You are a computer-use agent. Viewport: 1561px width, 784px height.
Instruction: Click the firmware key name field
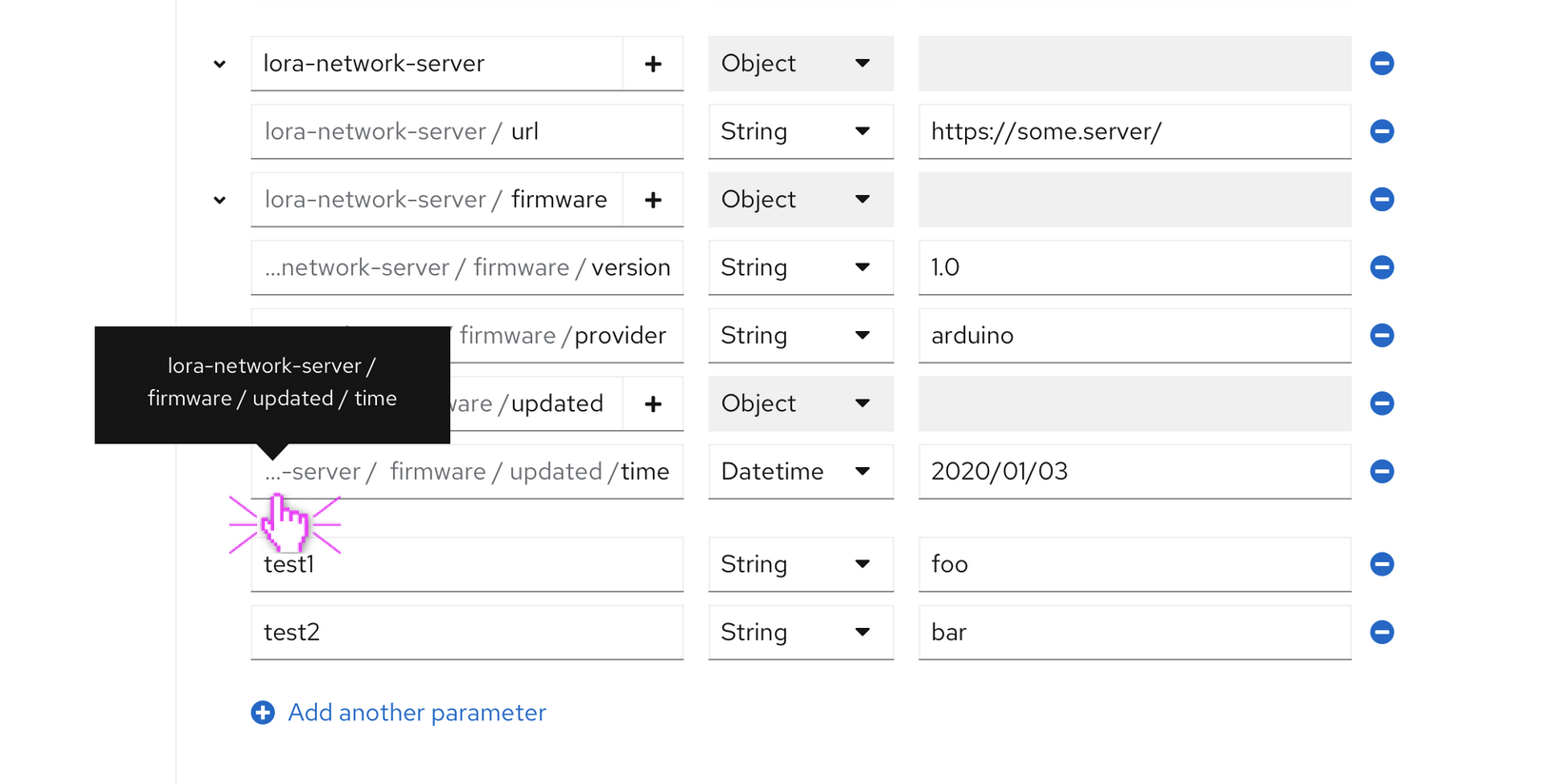[437, 200]
